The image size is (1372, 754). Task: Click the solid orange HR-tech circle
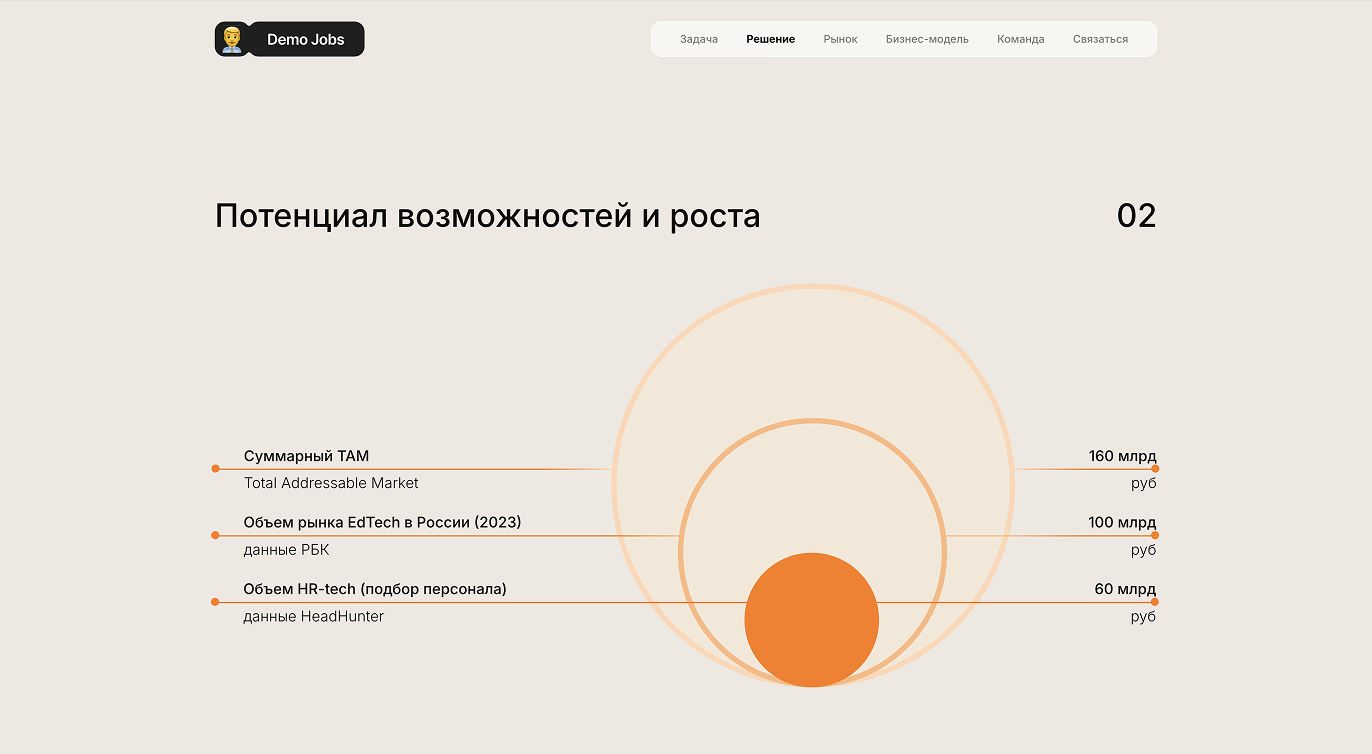(812, 620)
